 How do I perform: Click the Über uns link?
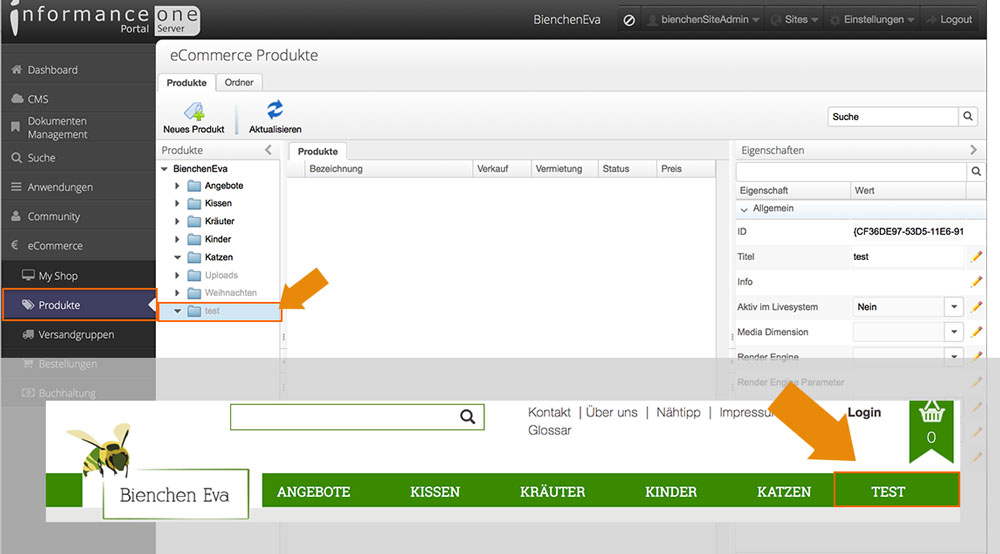(612, 412)
